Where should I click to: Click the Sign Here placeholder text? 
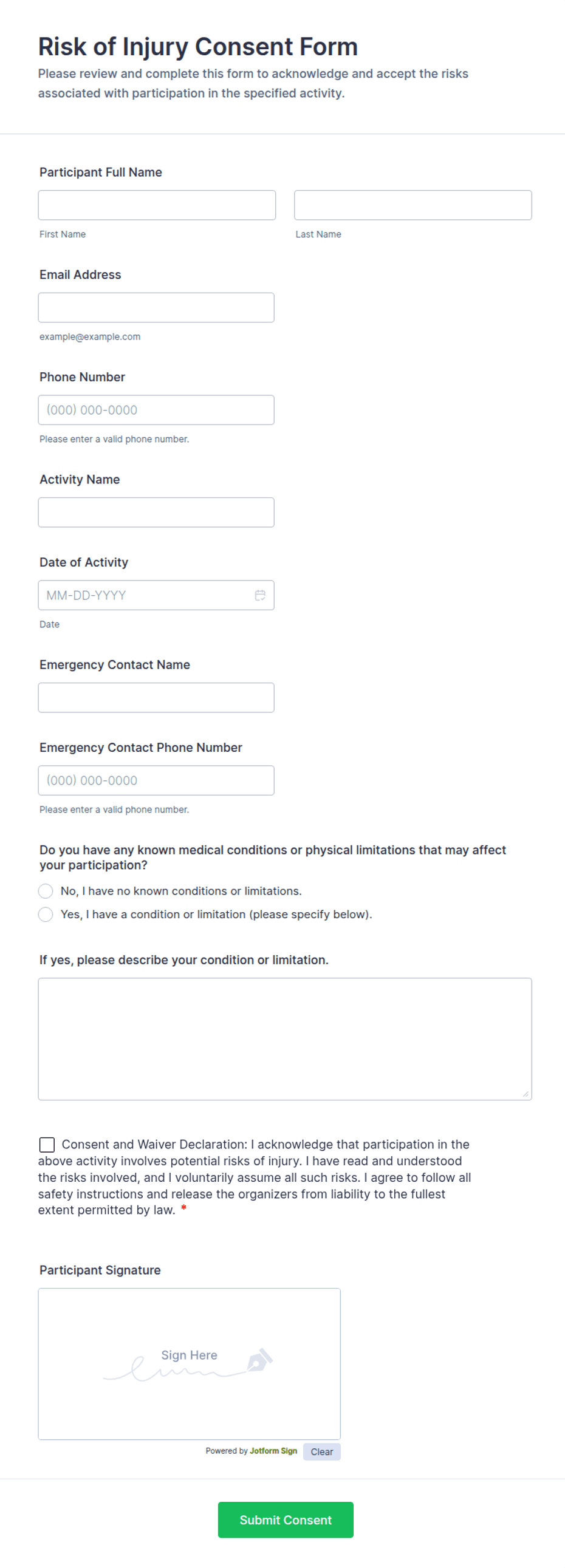click(190, 1355)
